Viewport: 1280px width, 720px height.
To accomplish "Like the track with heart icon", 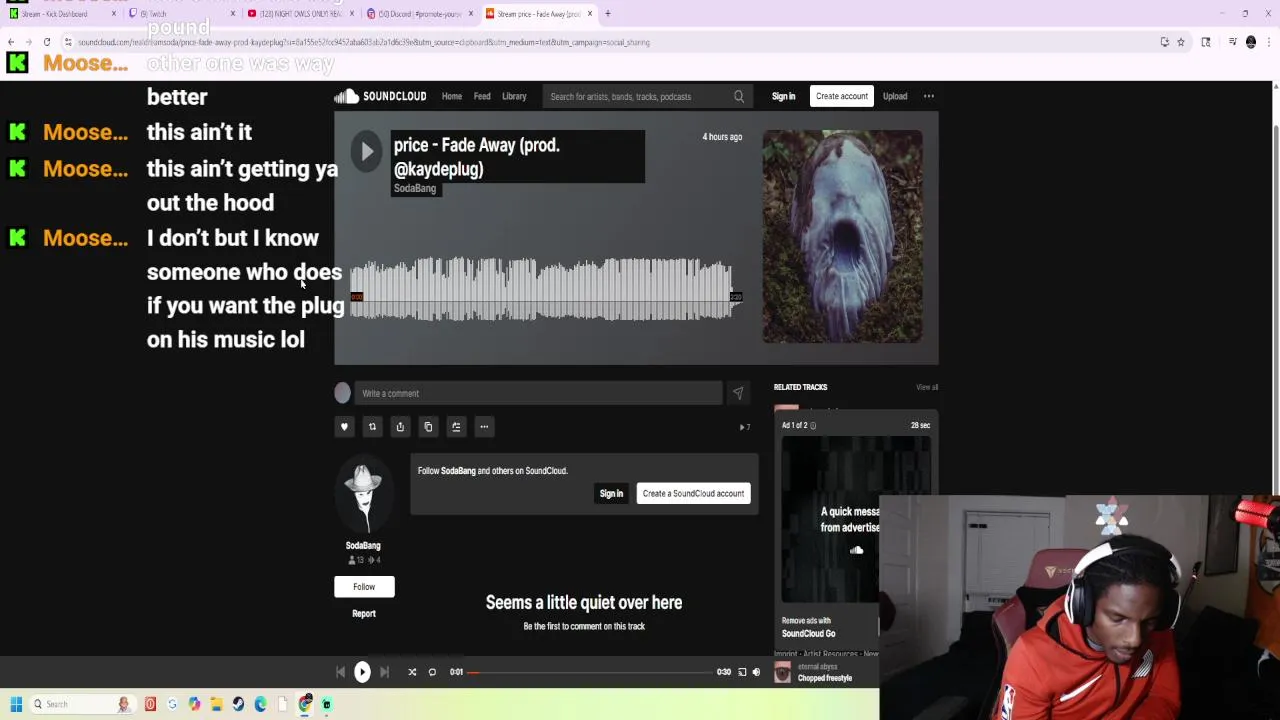I will click(x=344, y=427).
